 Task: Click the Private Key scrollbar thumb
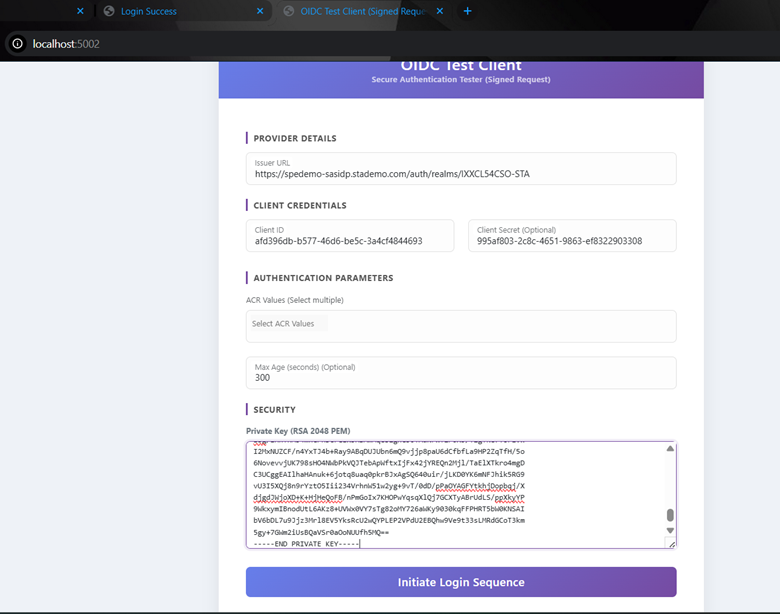(x=670, y=515)
